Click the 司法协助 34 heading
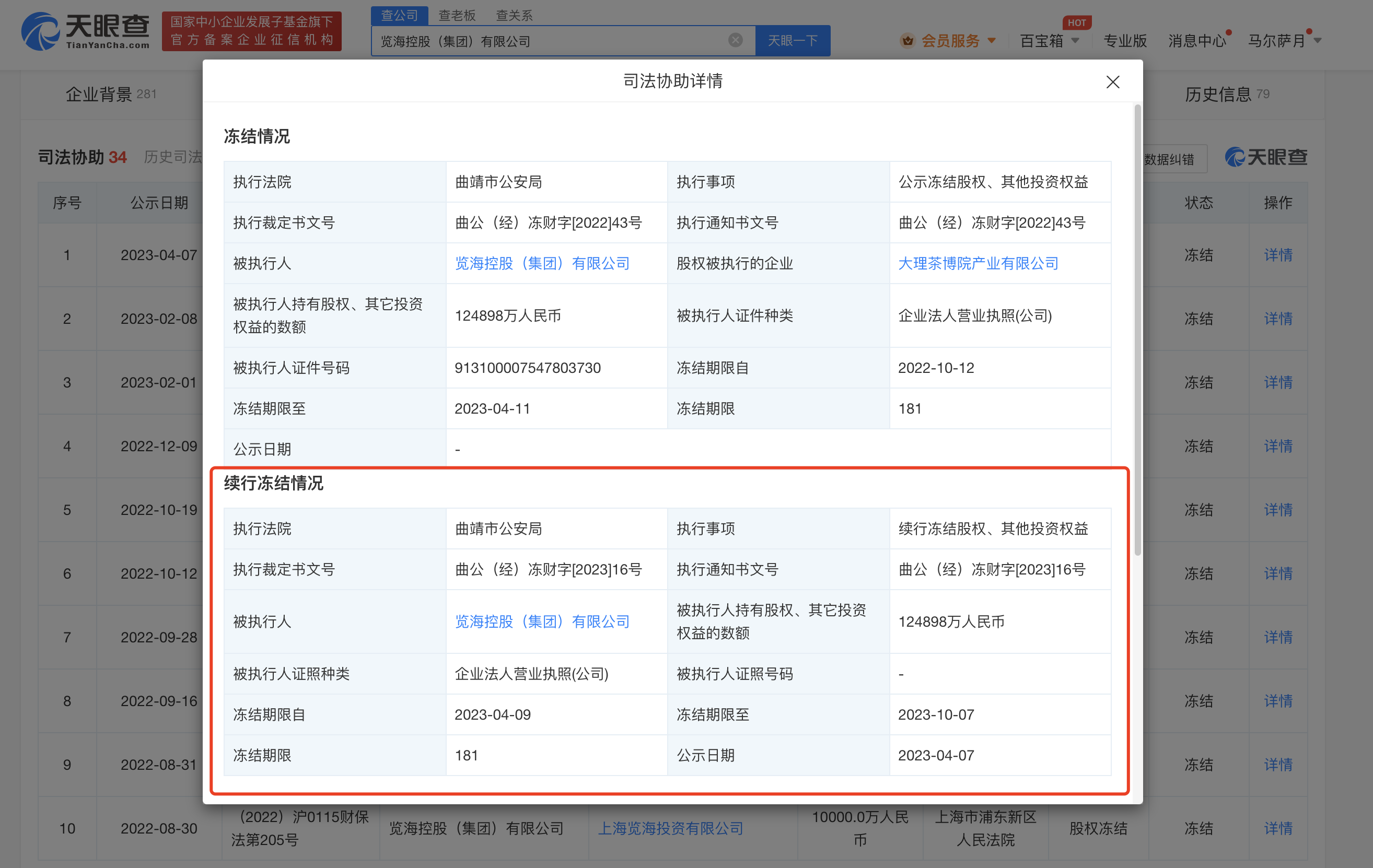 pos(83,157)
